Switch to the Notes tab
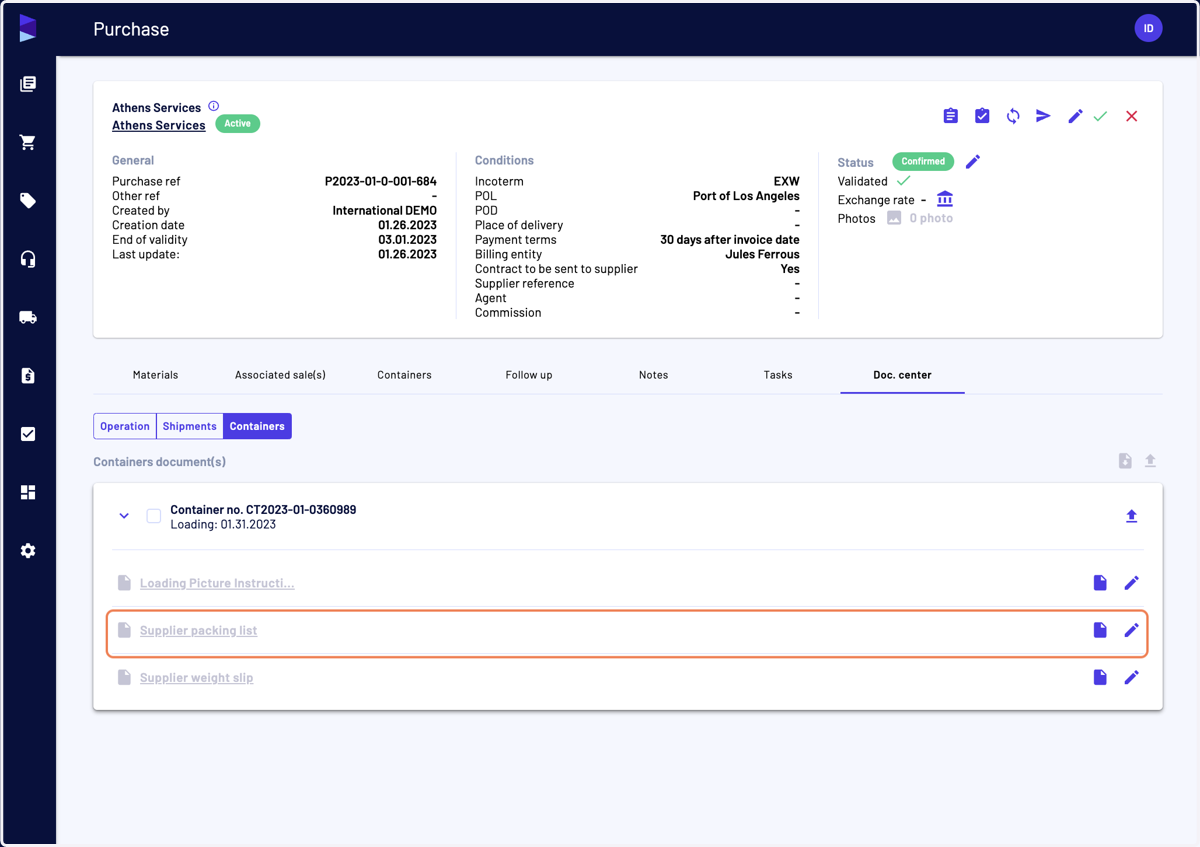The width and height of the screenshot is (1200, 847). click(653, 375)
